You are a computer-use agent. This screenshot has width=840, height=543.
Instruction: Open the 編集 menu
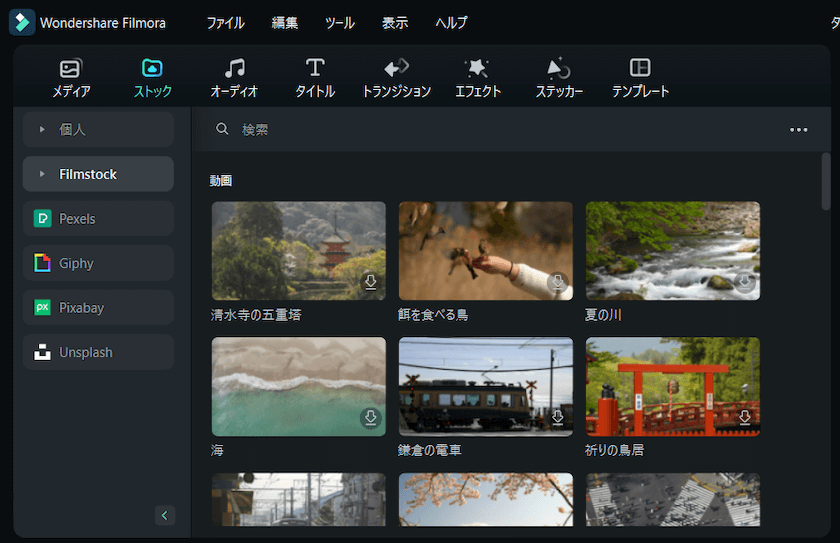click(x=284, y=22)
